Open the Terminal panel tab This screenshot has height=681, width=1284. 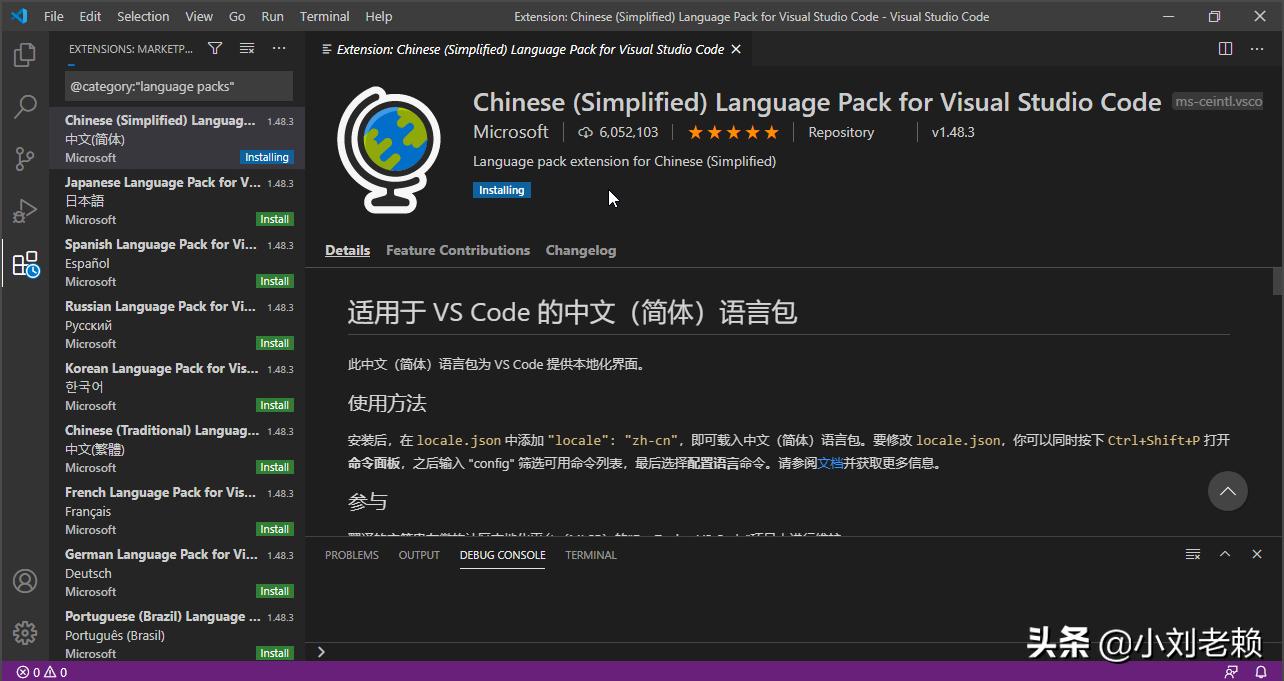pyautogui.click(x=590, y=555)
